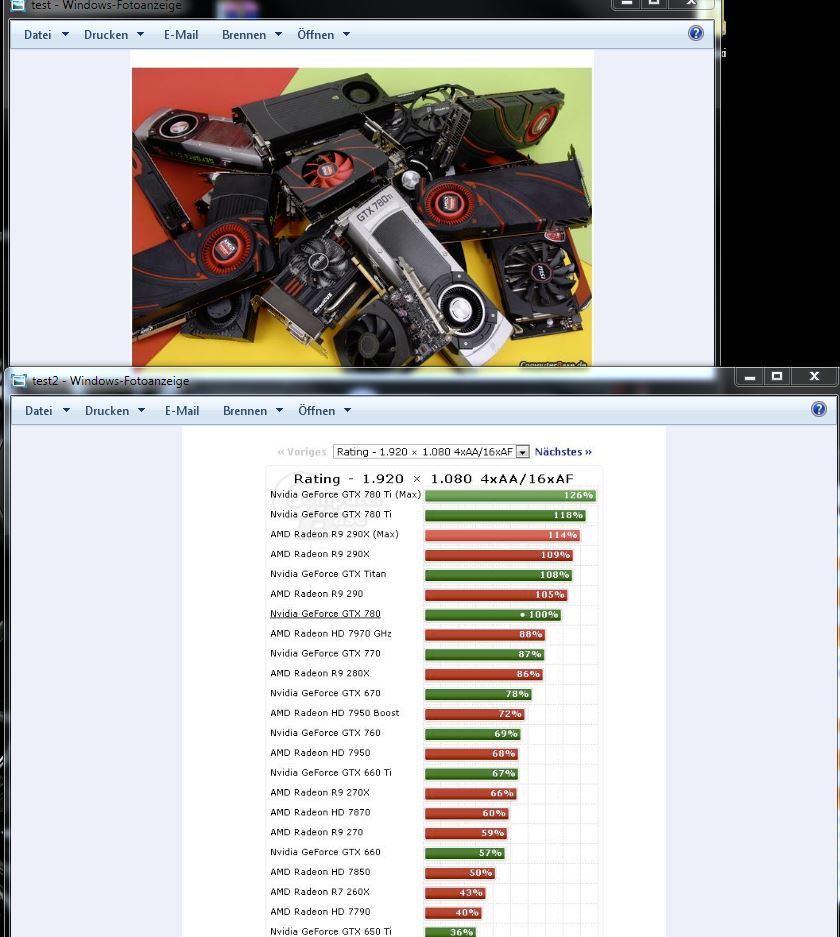840x937 pixels.
Task: Click the test2 window title icon
Action: point(19,381)
